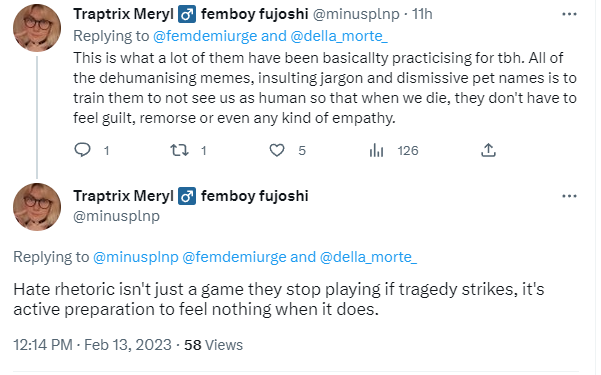Click the 58 Views count
Viewport: 601px width, 375px height.
213,345
